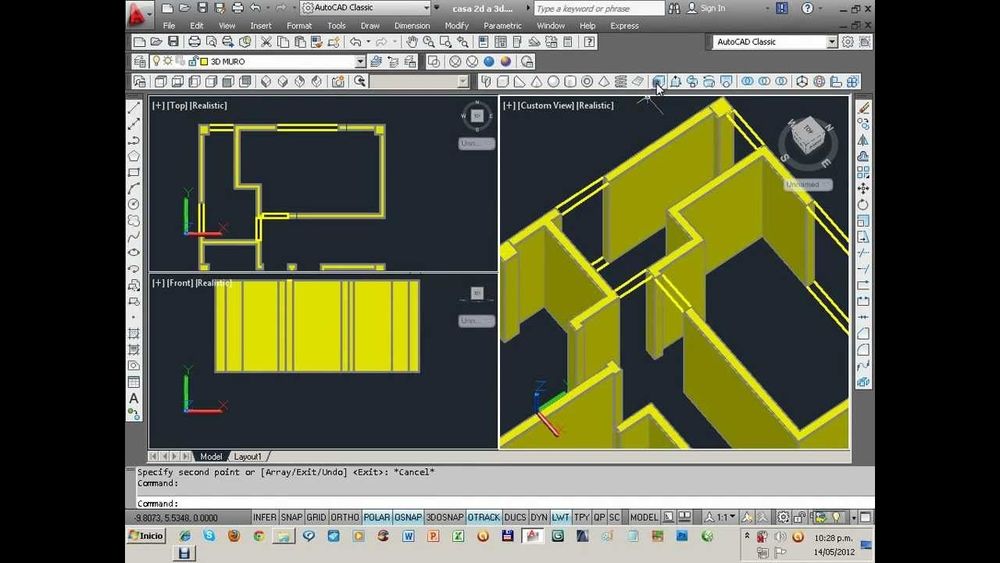Click the [Realistic] visual style label in Top viewport
1000x563 pixels.
pos(209,105)
